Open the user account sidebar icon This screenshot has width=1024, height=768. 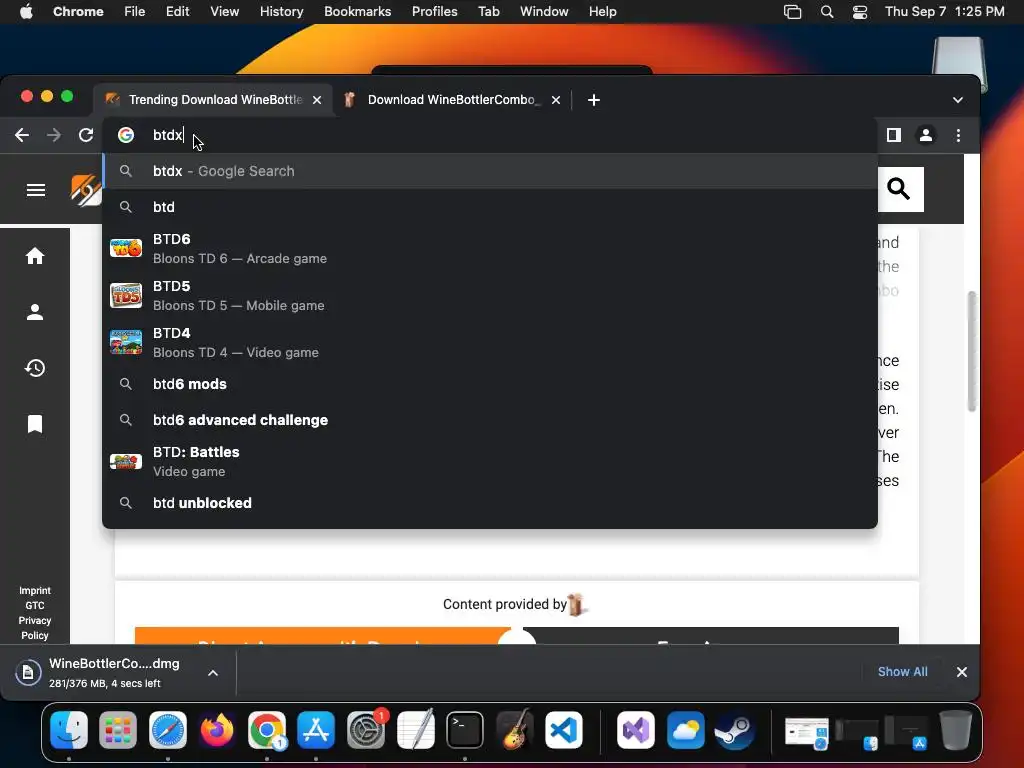point(35,312)
